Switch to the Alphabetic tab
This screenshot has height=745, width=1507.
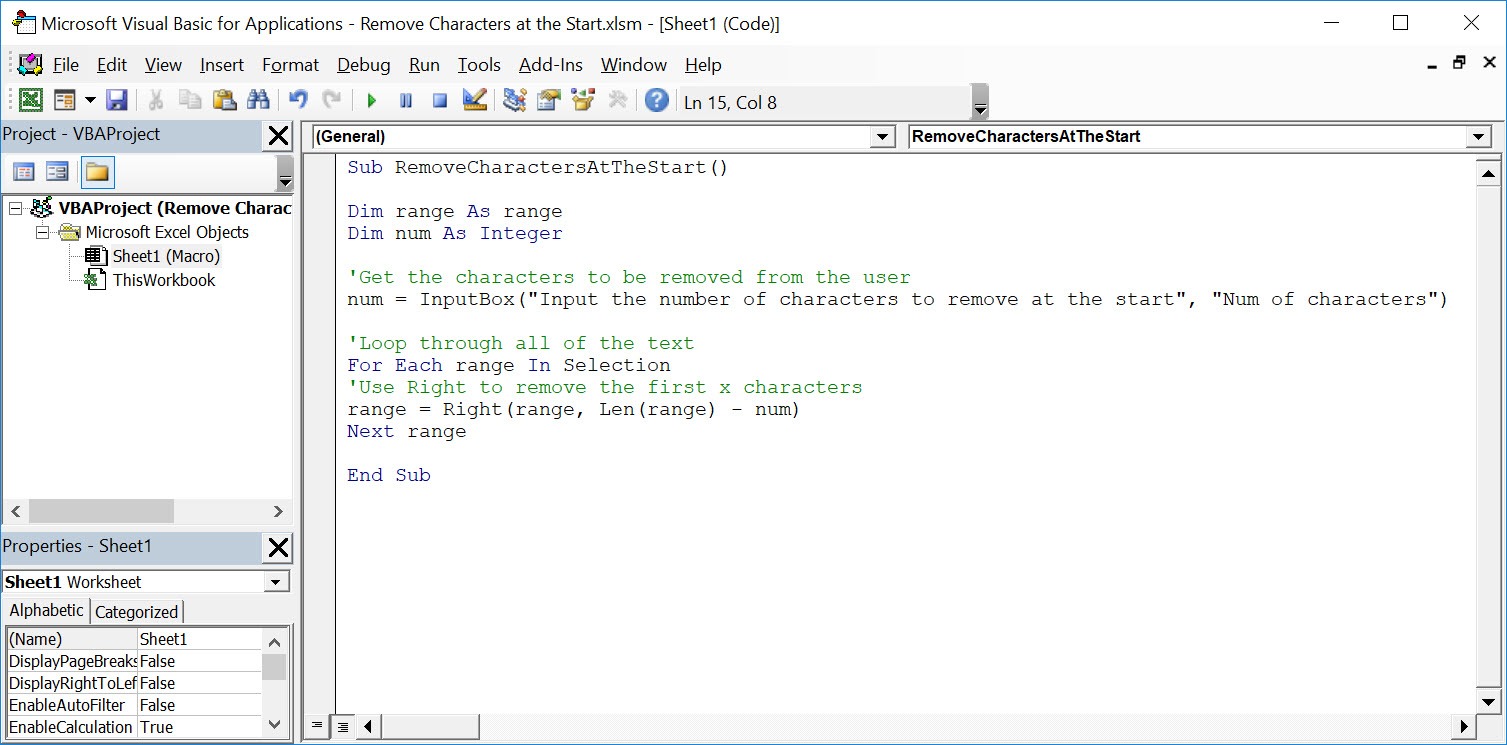point(46,610)
